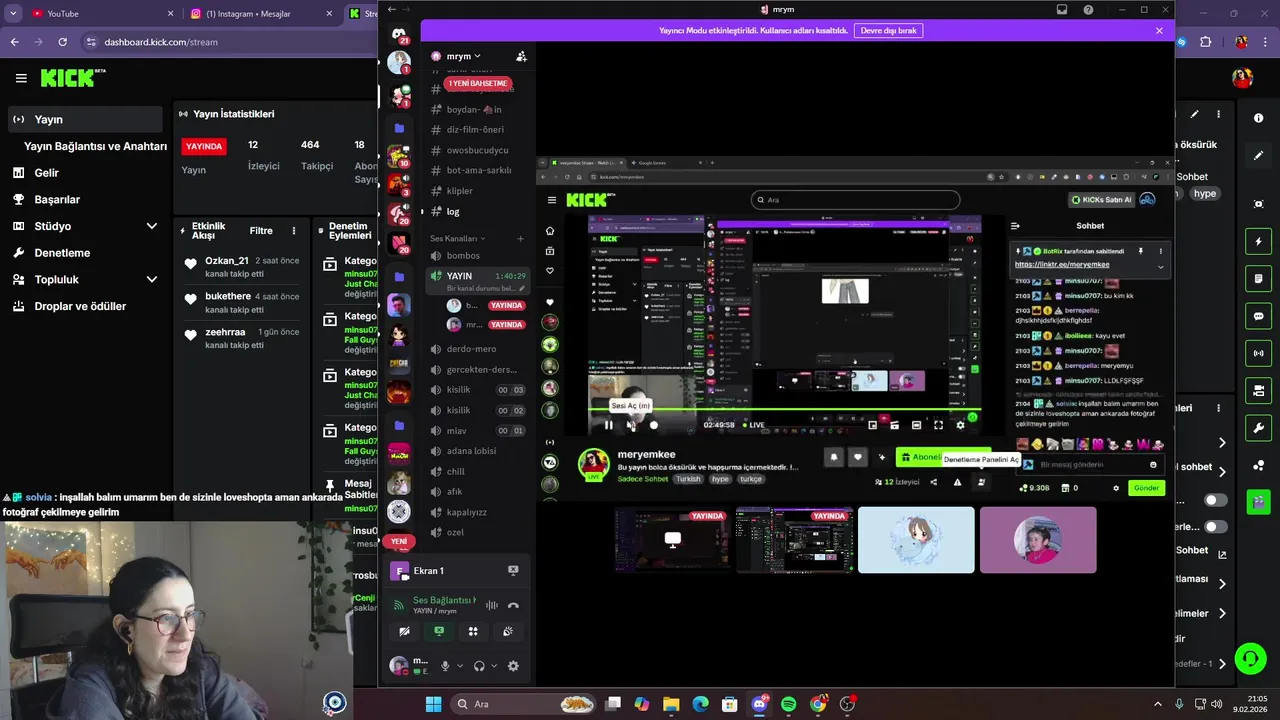
Task: Click the pencil edit icon in right toolbar
Action: [1258, 156]
